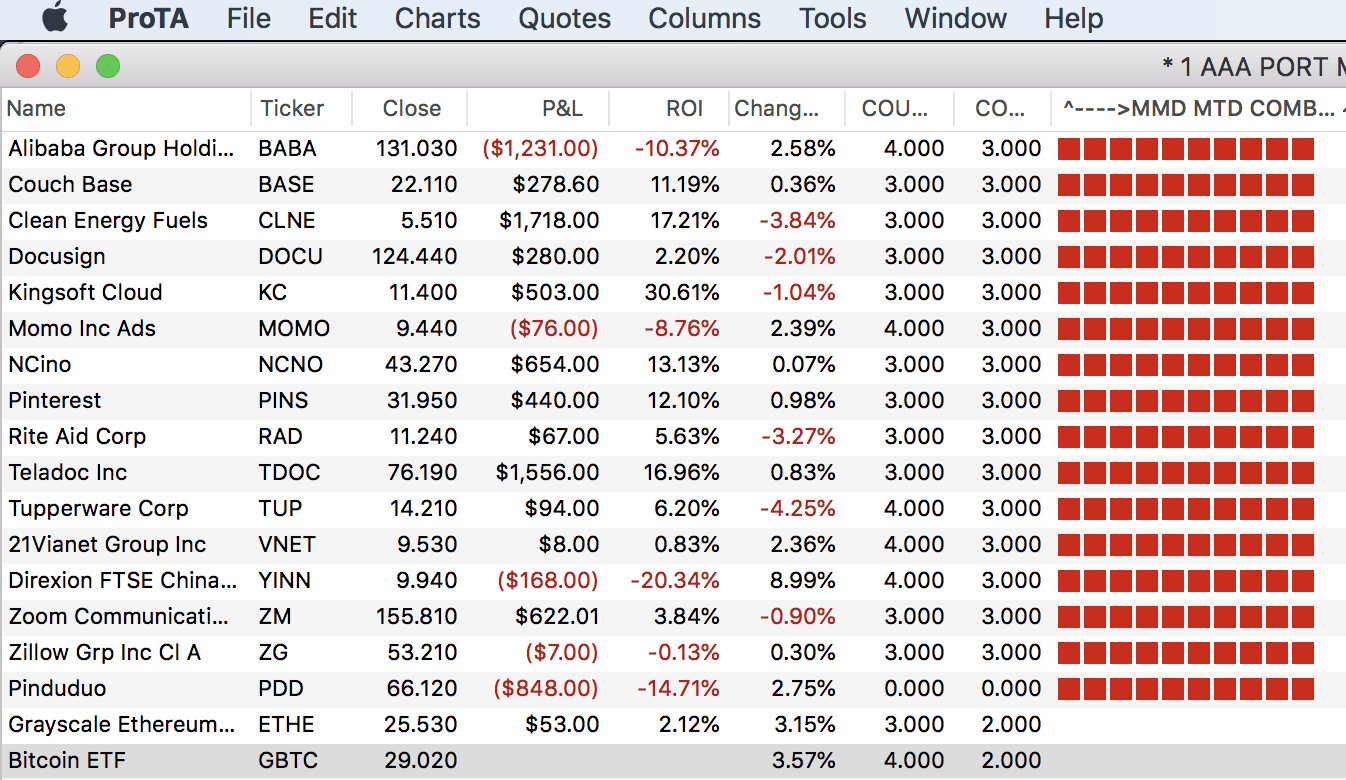Open the Tools menu

tap(832, 18)
